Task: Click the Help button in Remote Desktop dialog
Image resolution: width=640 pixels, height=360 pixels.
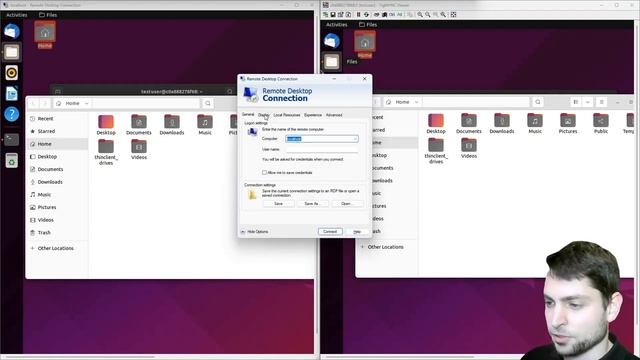Action: tap(357, 231)
